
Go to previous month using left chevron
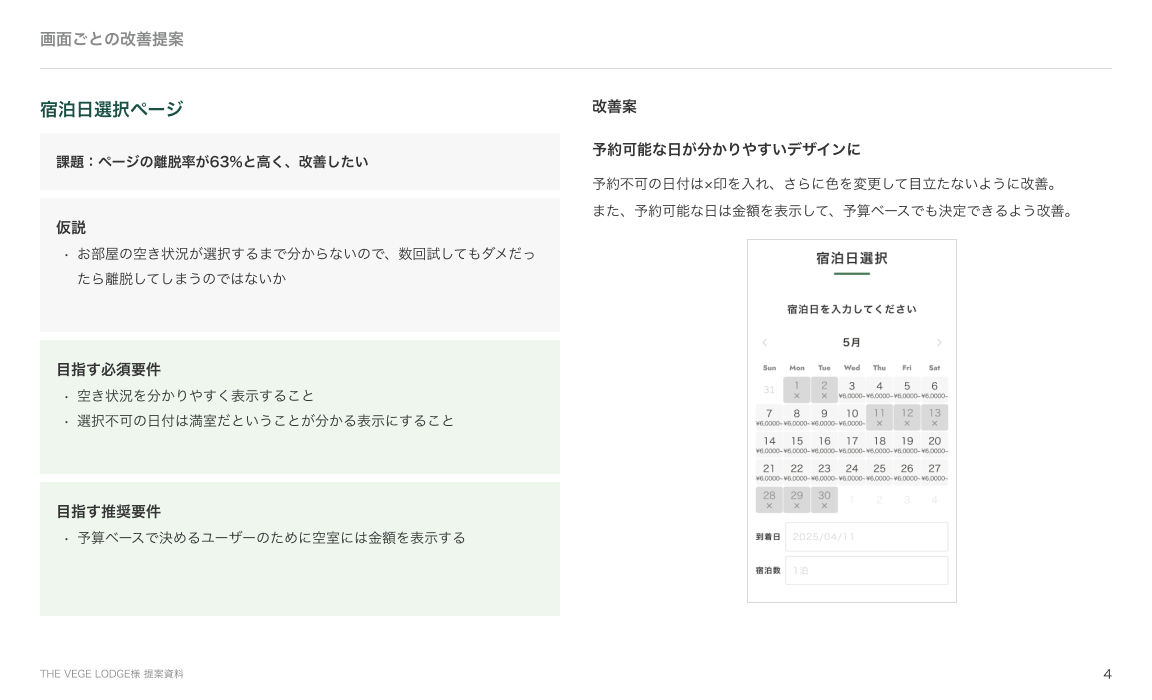tap(765, 343)
